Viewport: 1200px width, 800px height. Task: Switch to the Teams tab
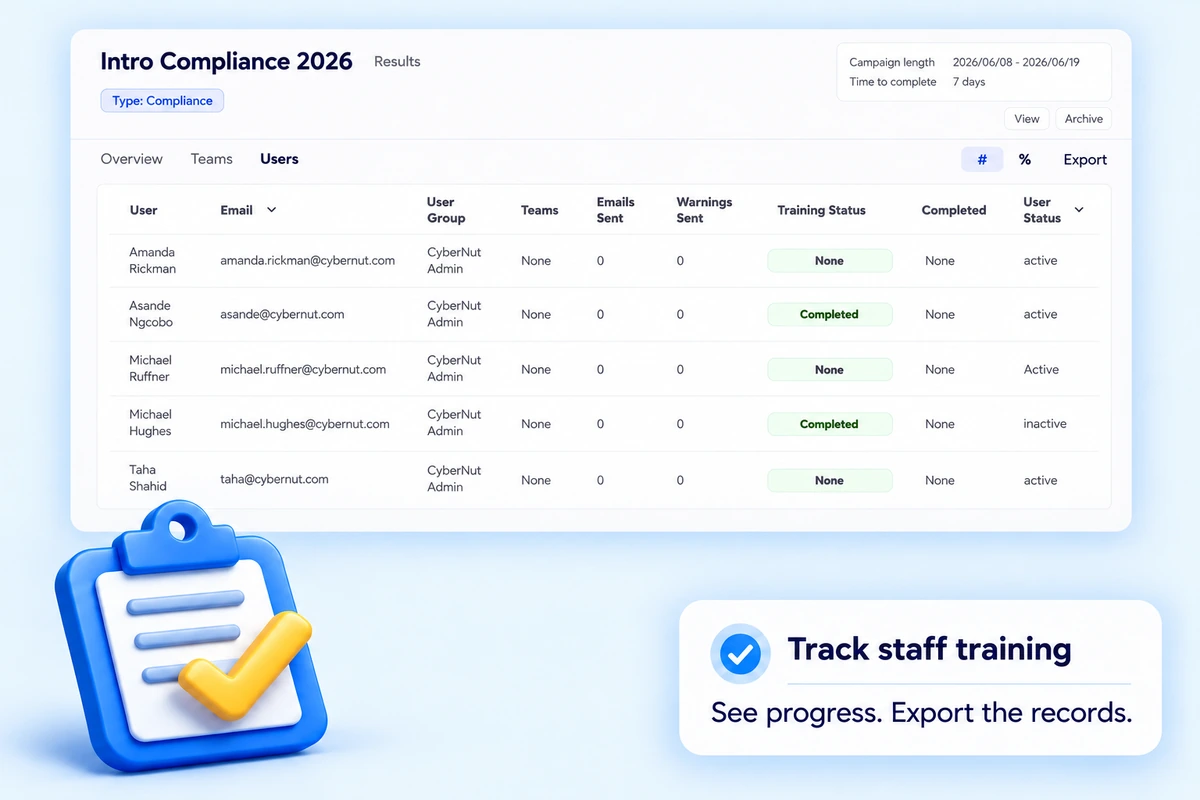click(x=211, y=159)
